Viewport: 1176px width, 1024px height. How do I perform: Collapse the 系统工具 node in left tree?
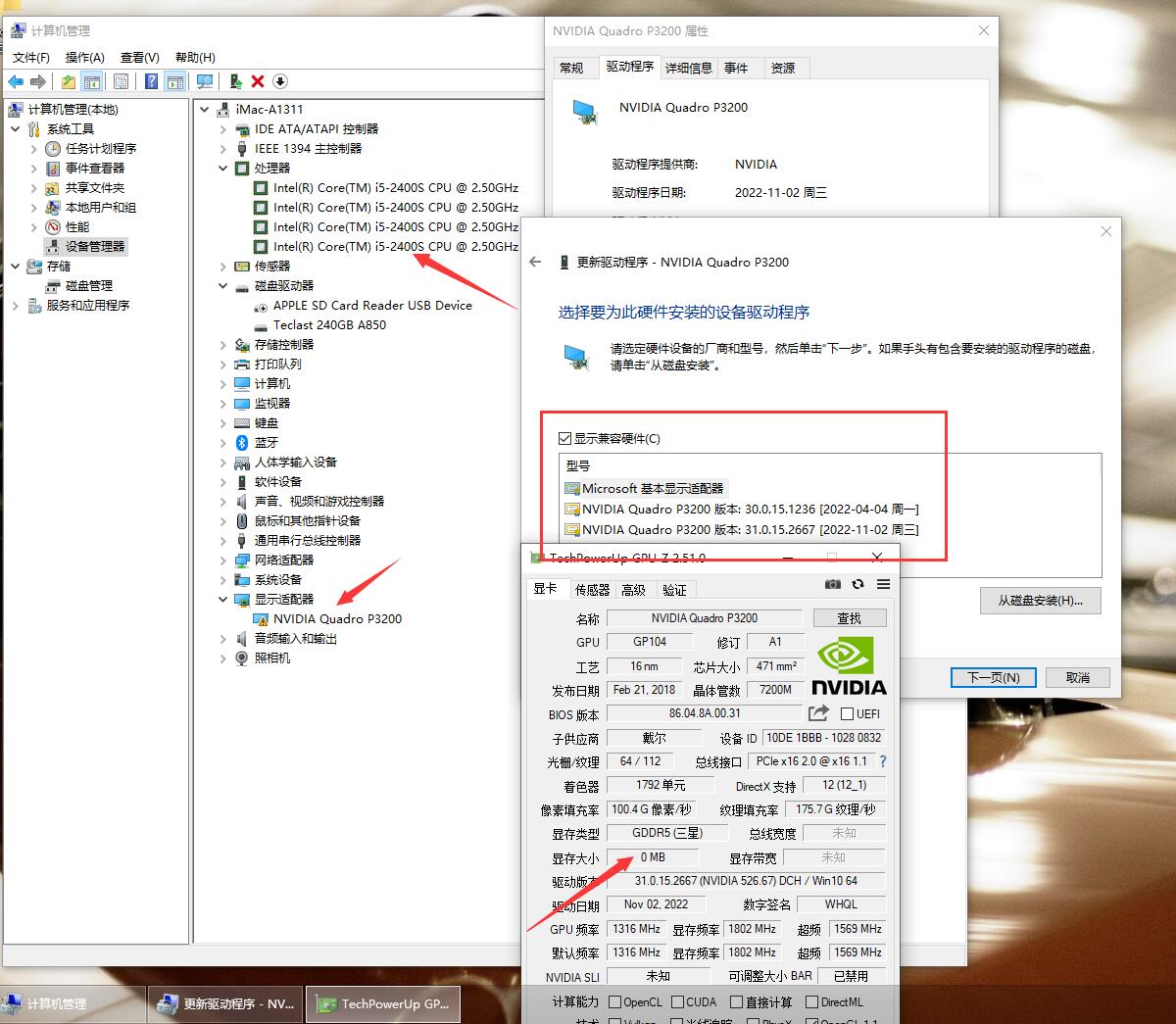coord(16,128)
